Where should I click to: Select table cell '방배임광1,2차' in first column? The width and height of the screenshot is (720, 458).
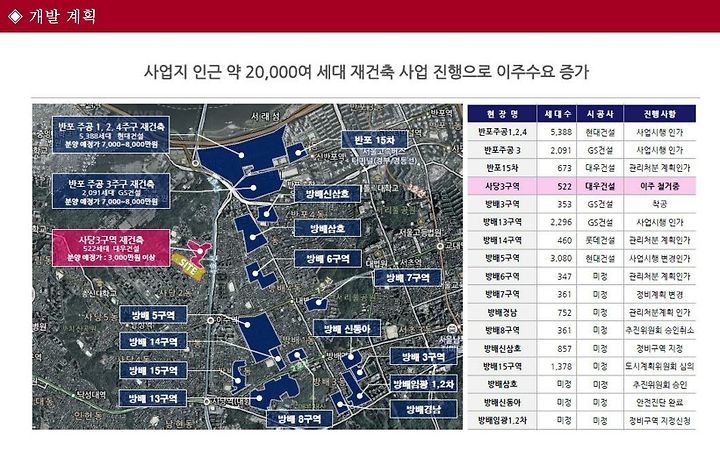502,421
